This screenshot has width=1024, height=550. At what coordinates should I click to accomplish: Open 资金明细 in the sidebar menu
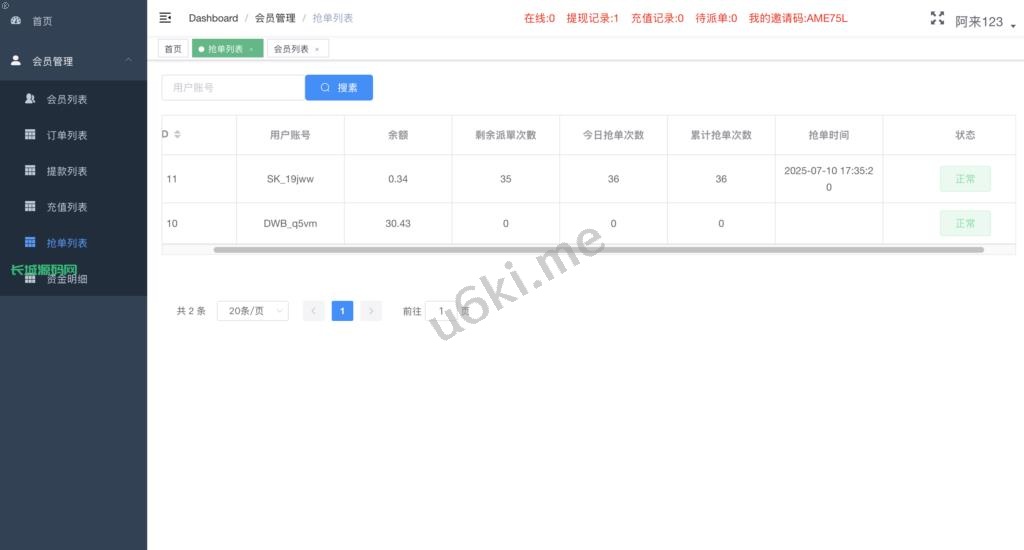pos(67,280)
